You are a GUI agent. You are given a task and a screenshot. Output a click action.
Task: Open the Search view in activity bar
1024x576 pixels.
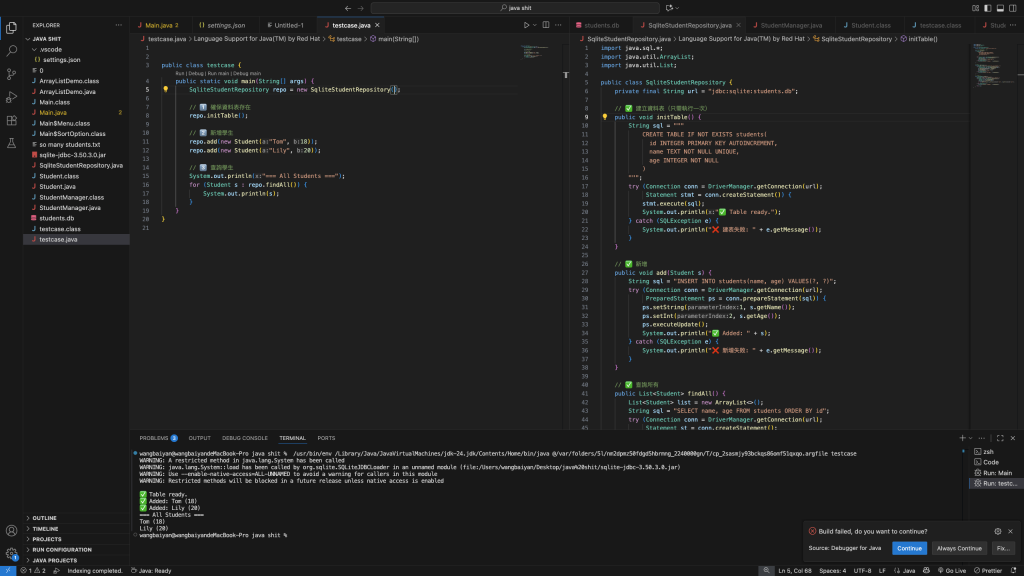11,51
